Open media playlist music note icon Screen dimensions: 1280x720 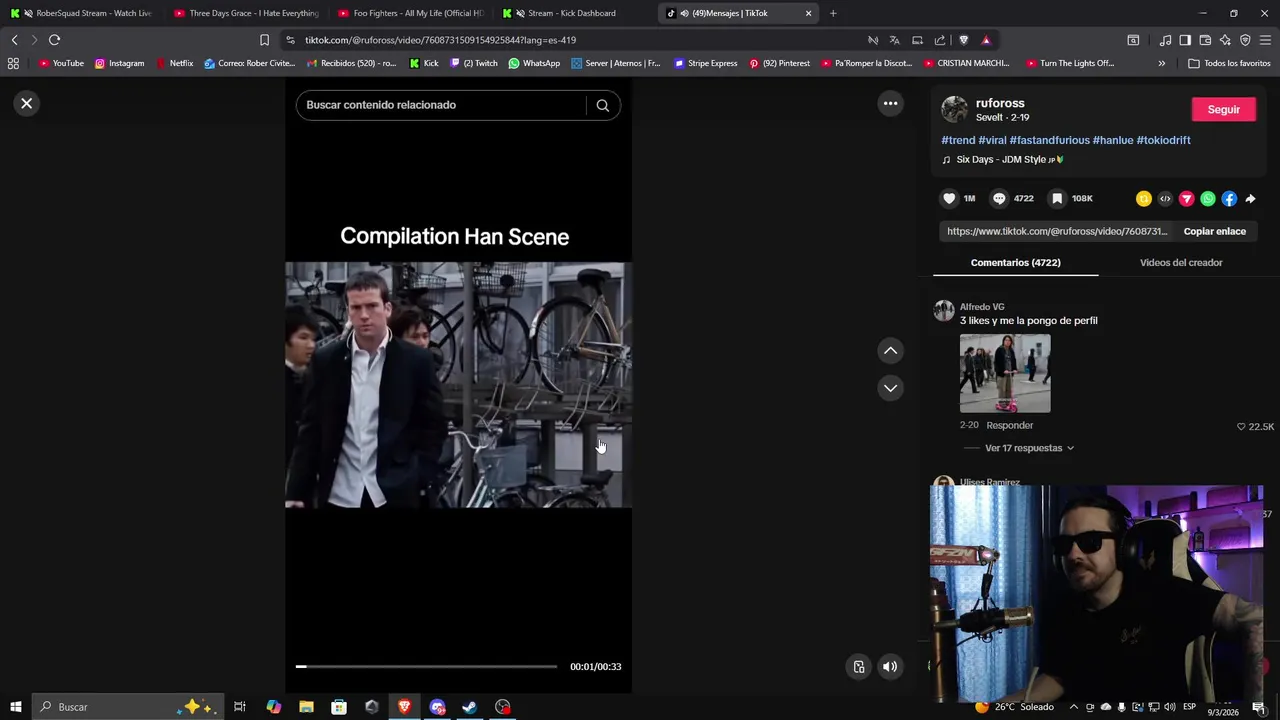point(1165,40)
